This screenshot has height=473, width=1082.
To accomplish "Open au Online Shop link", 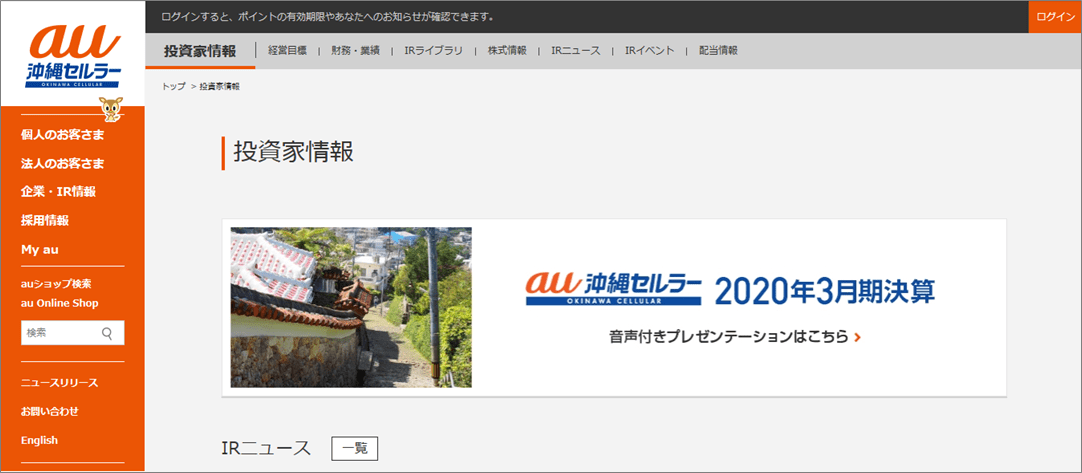I will coord(59,302).
